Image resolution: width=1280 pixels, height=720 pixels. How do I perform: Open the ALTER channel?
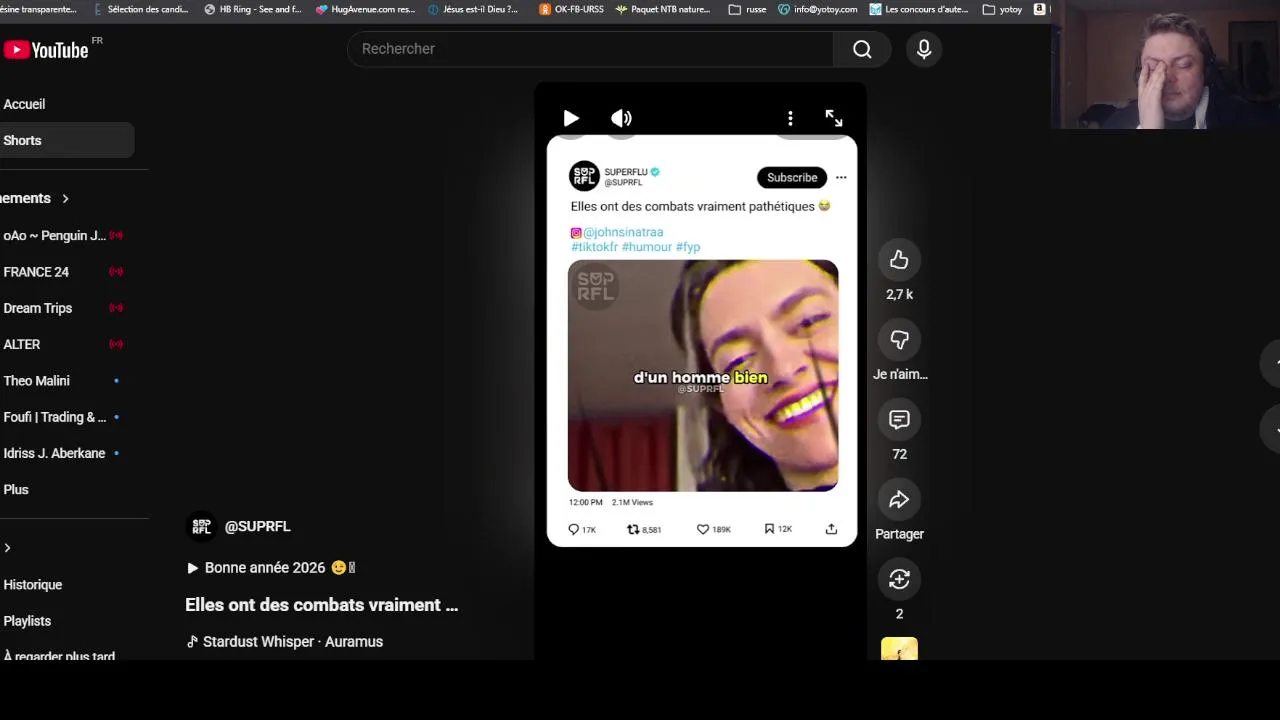tap(62, 344)
